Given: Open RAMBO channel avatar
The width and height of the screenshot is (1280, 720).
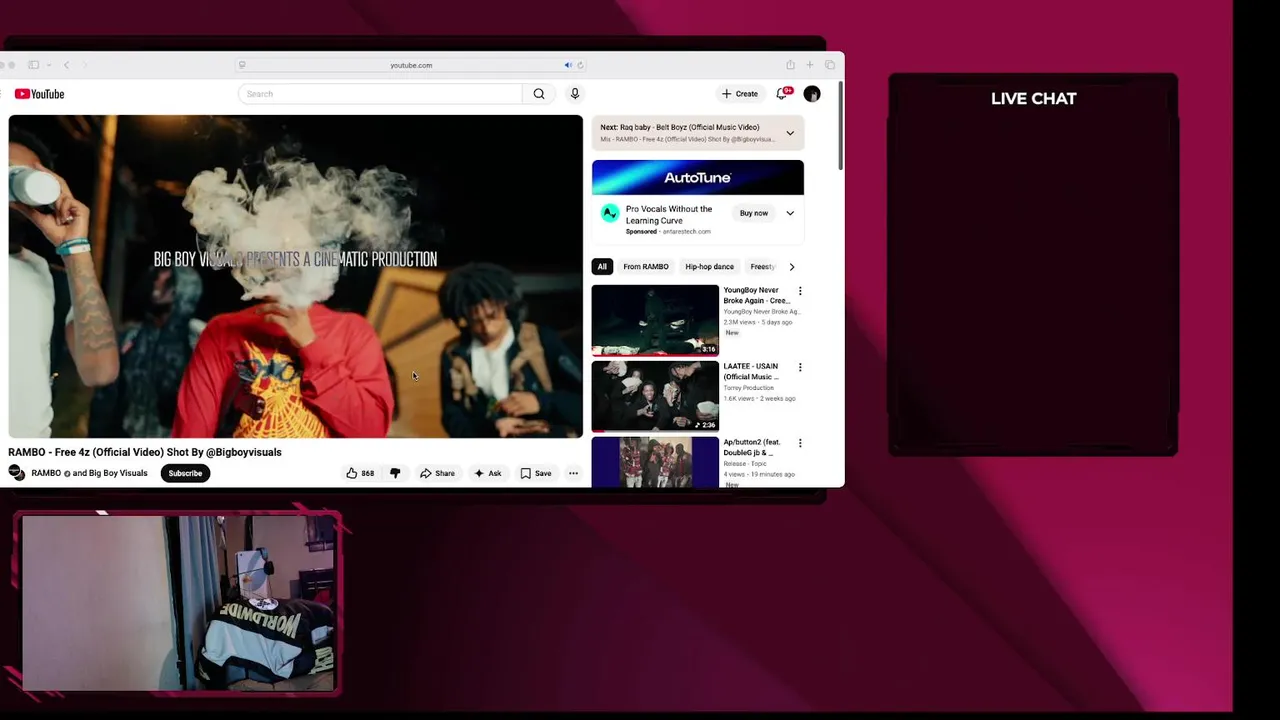Looking at the screenshot, I should 17,473.
